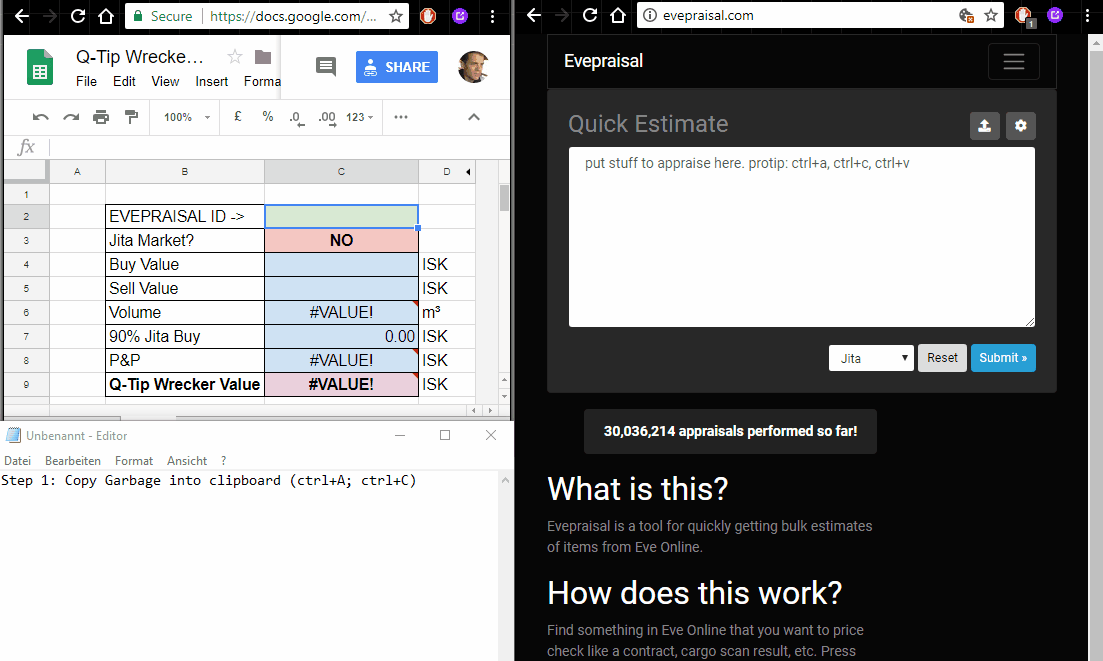Click the upload icon in Quick Estimate
1103x661 pixels.
984,126
